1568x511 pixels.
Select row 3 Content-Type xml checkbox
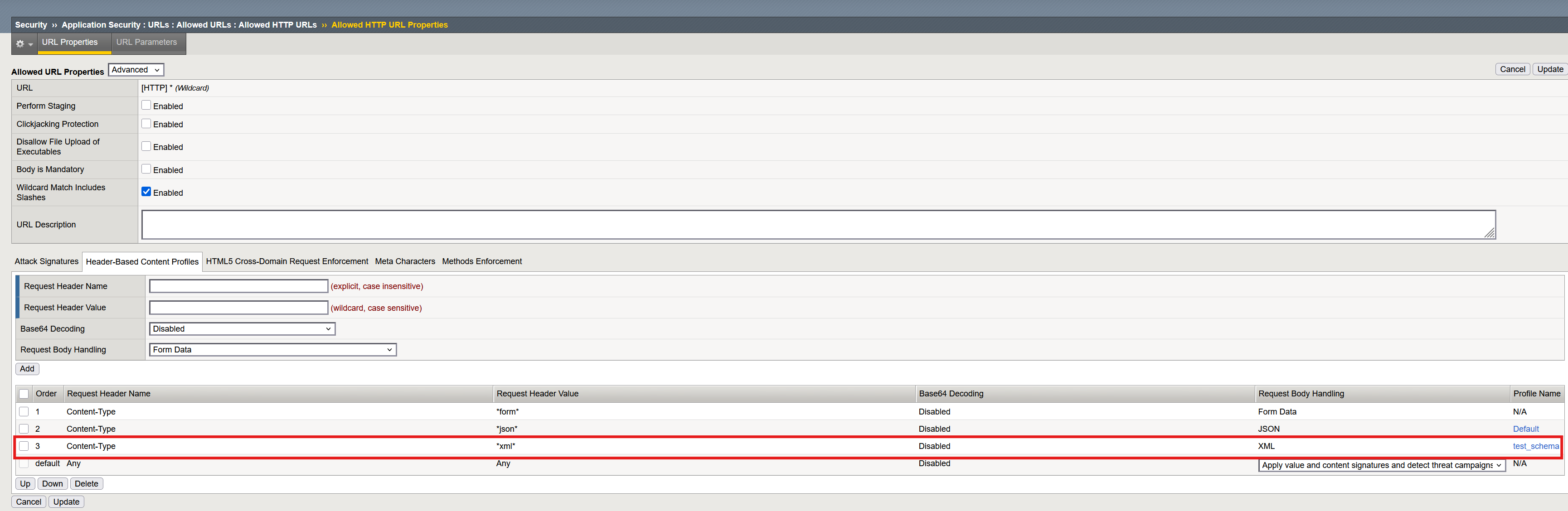(x=24, y=446)
